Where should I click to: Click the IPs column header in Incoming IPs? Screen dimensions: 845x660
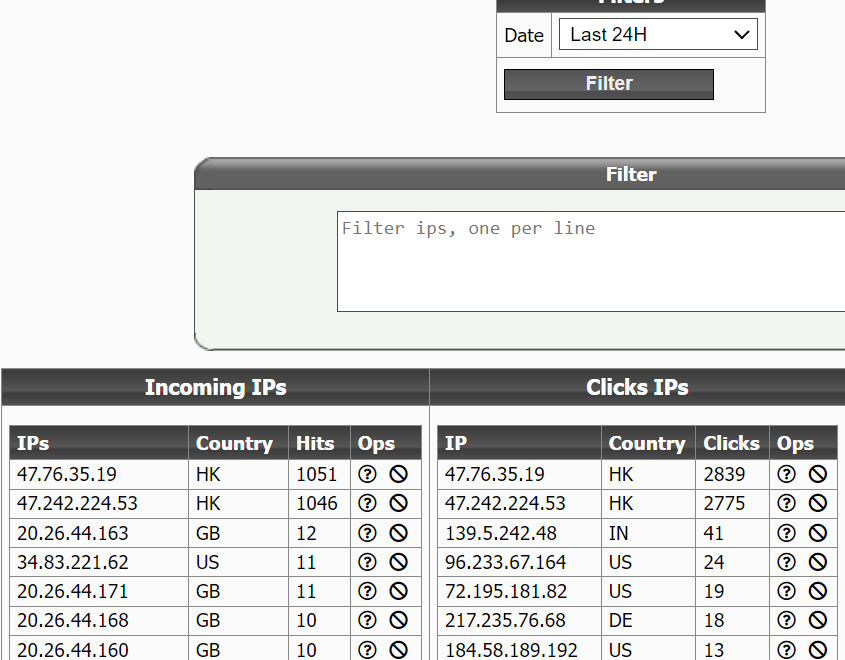99,443
